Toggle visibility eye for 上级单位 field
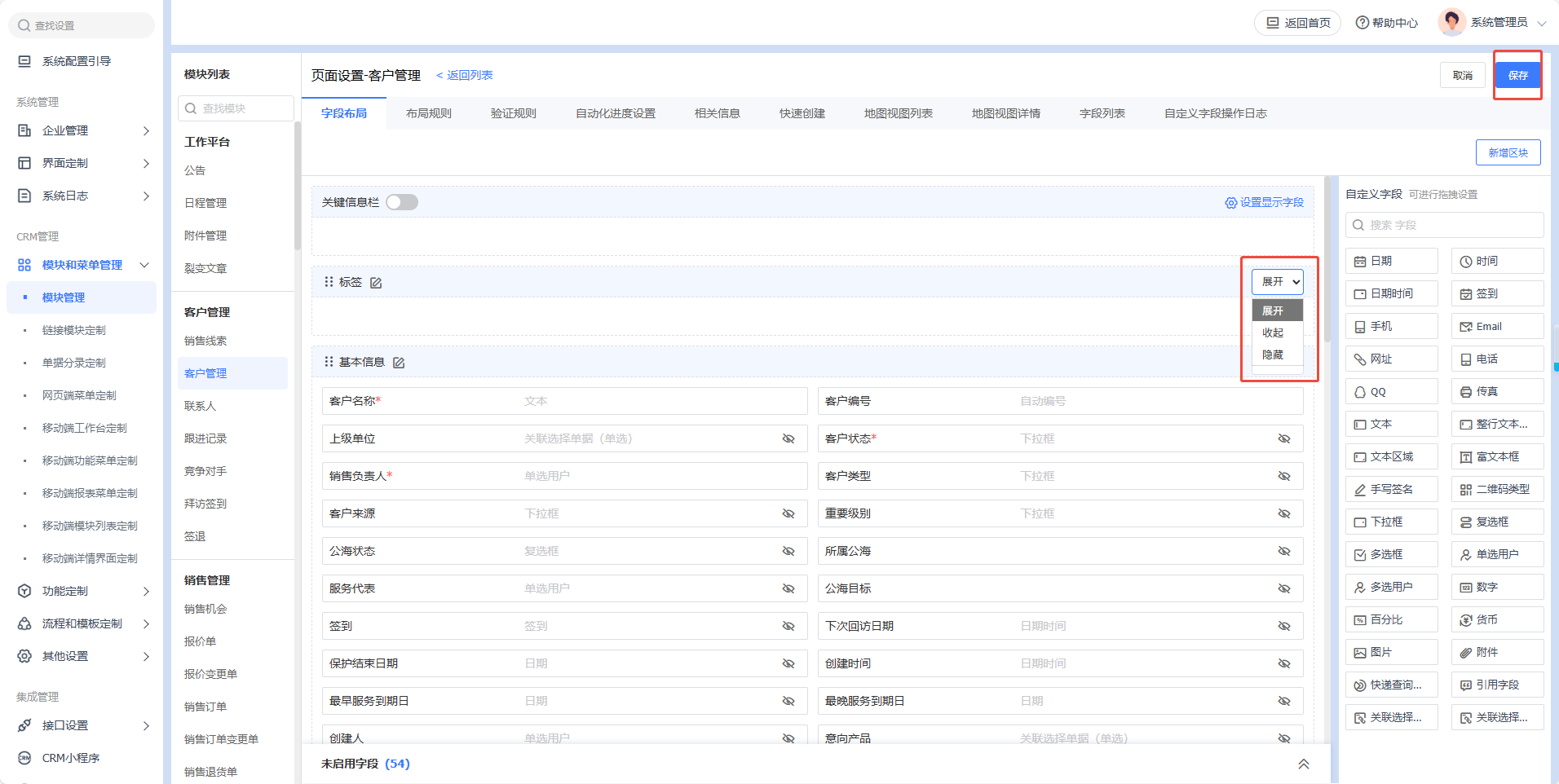The width and height of the screenshot is (1559, 784). [x=788, y=438]
